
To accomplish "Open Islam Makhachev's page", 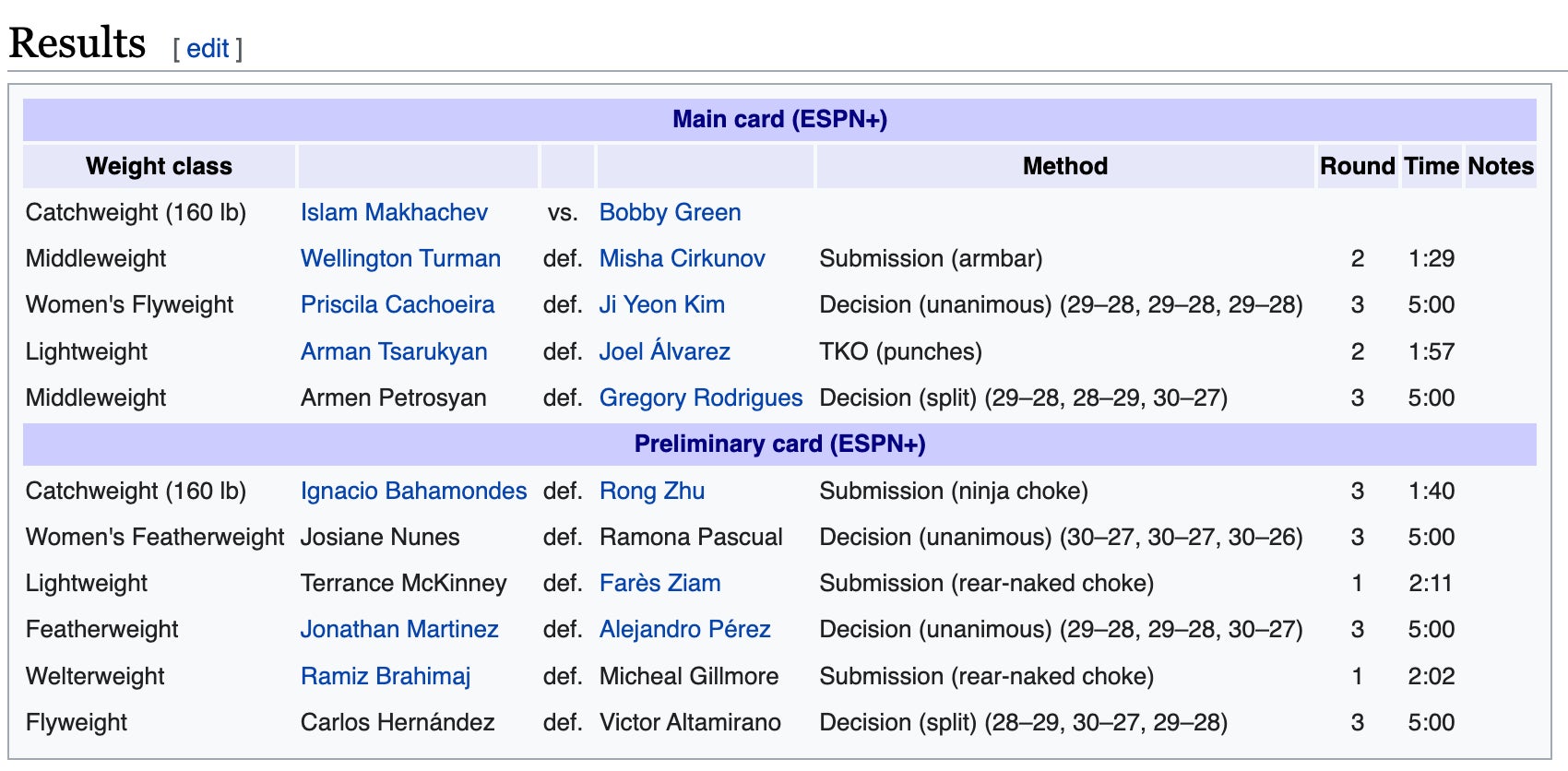I will click(x=394, y=213).
